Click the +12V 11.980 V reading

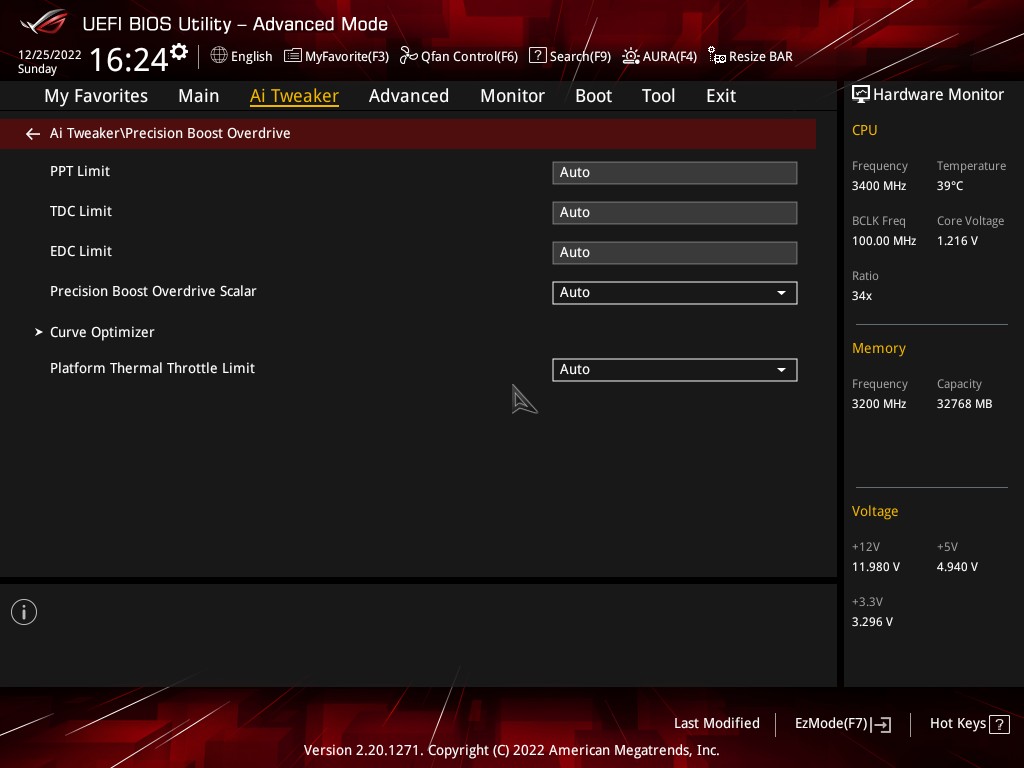(x=876, y=567)
